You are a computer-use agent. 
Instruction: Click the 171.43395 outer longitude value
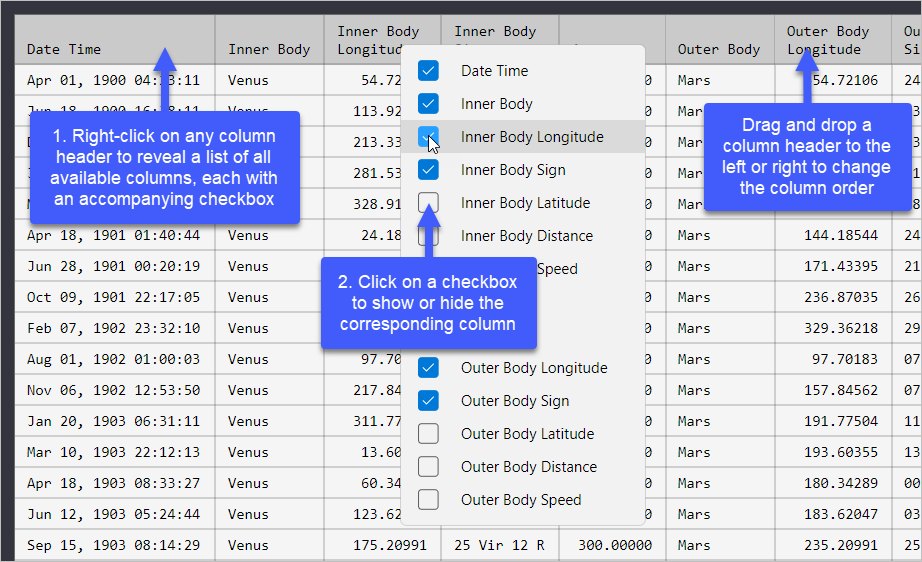click(x=841, y=266)
